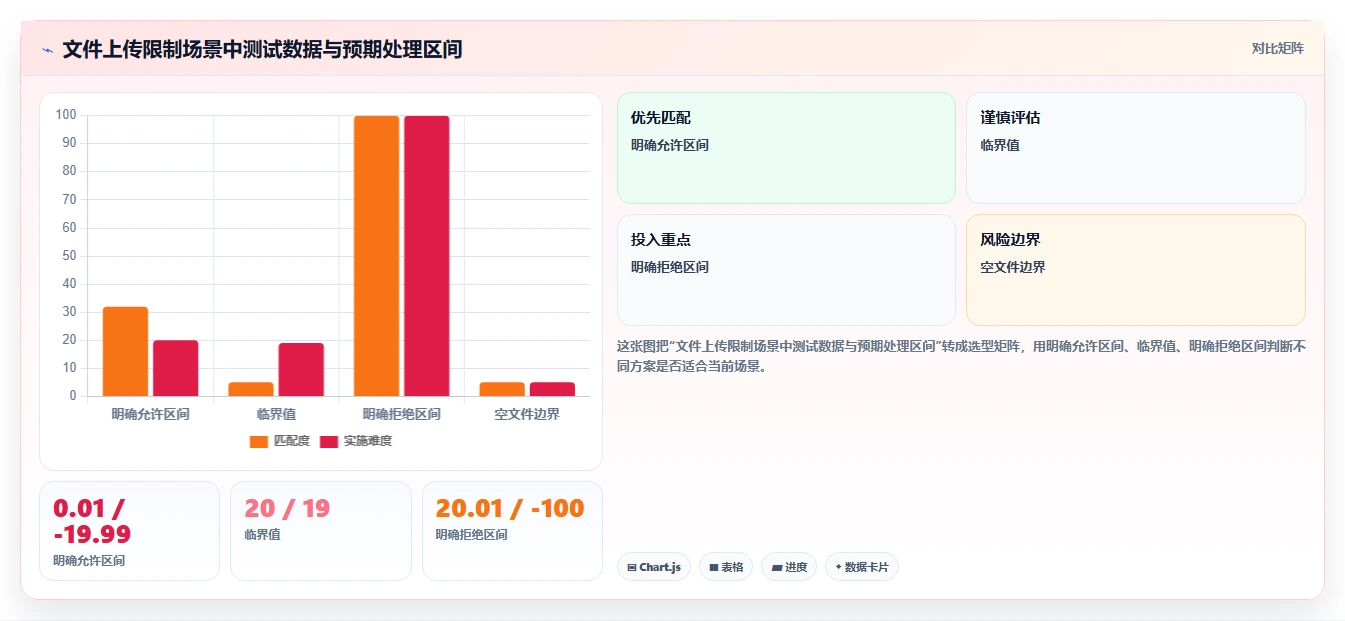Click the 空文件边界 x-axis label
Screen dimensions: 1345x621
[527, 414]
